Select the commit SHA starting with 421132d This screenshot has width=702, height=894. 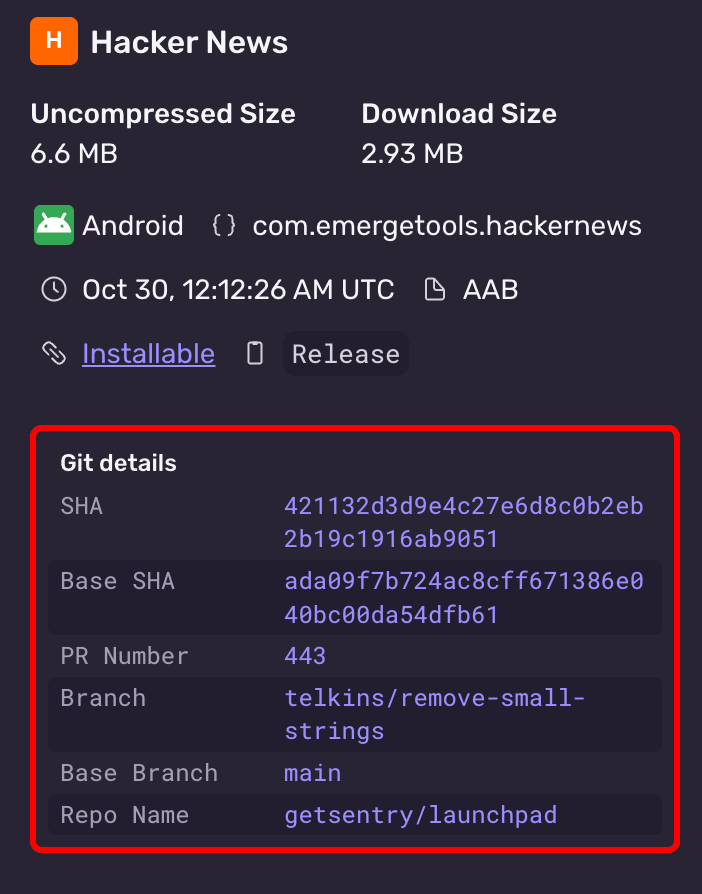point(465,522)
